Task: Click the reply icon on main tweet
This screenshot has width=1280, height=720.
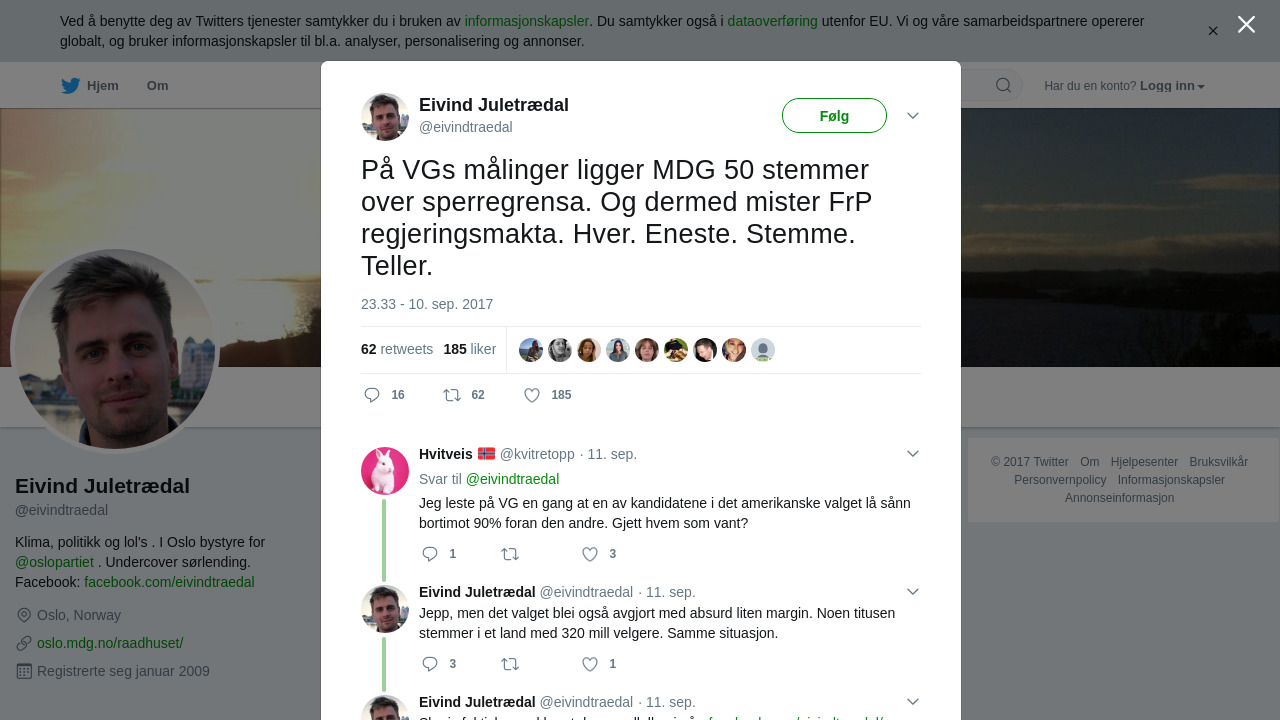Action: click(x=372, y=395)
